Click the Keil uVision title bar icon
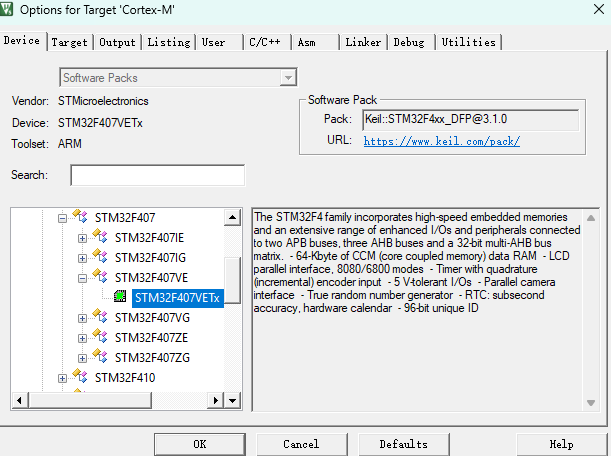 point(6,9)
